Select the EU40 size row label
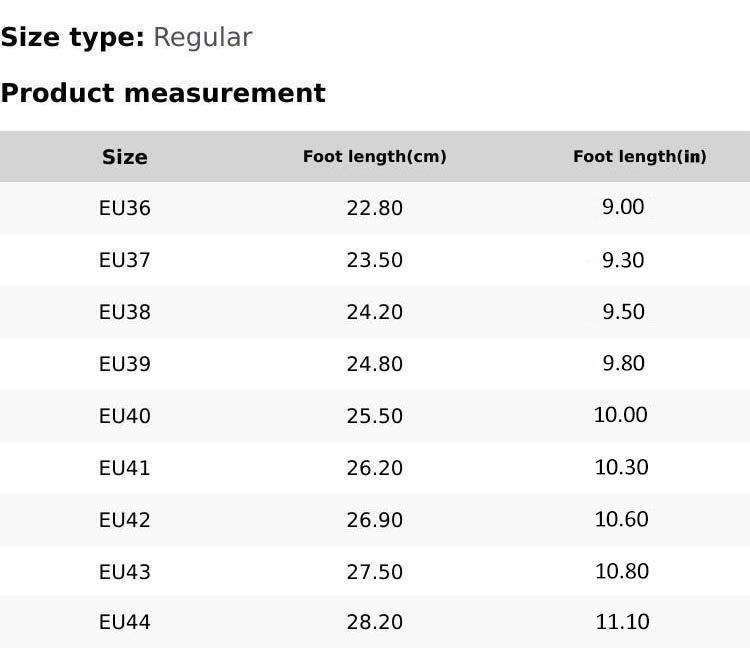Viewport: 750px width, 664px height. click(125, 416)
